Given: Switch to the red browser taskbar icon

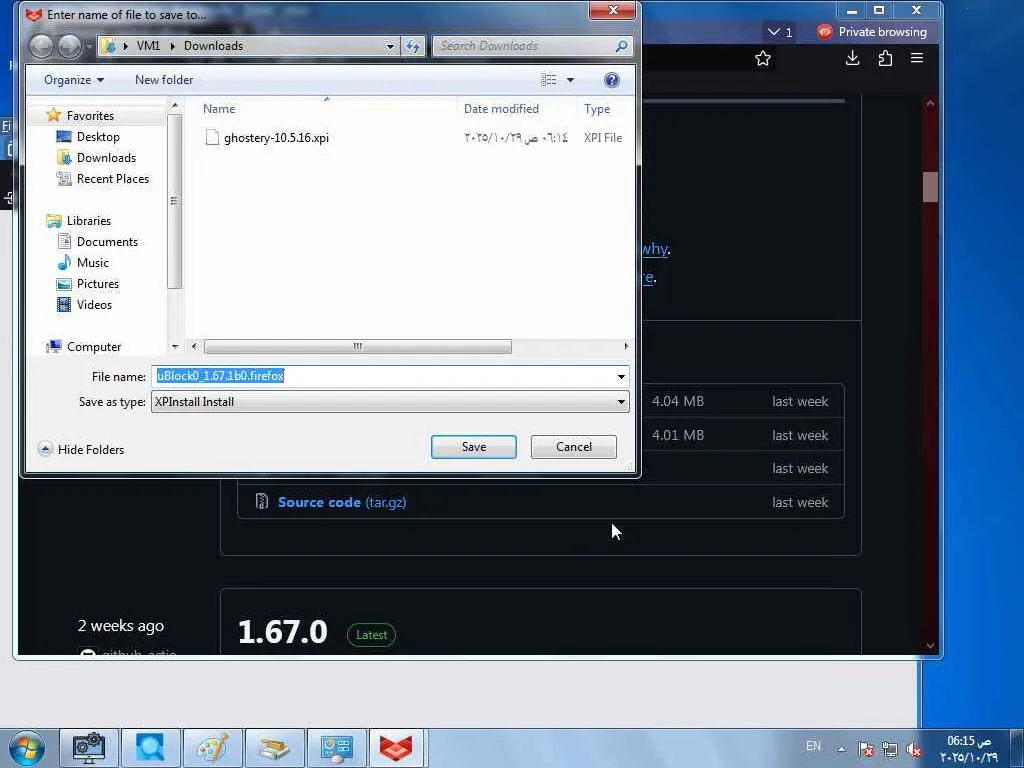Looking at the screenshot, I should (x=398, y=748).
